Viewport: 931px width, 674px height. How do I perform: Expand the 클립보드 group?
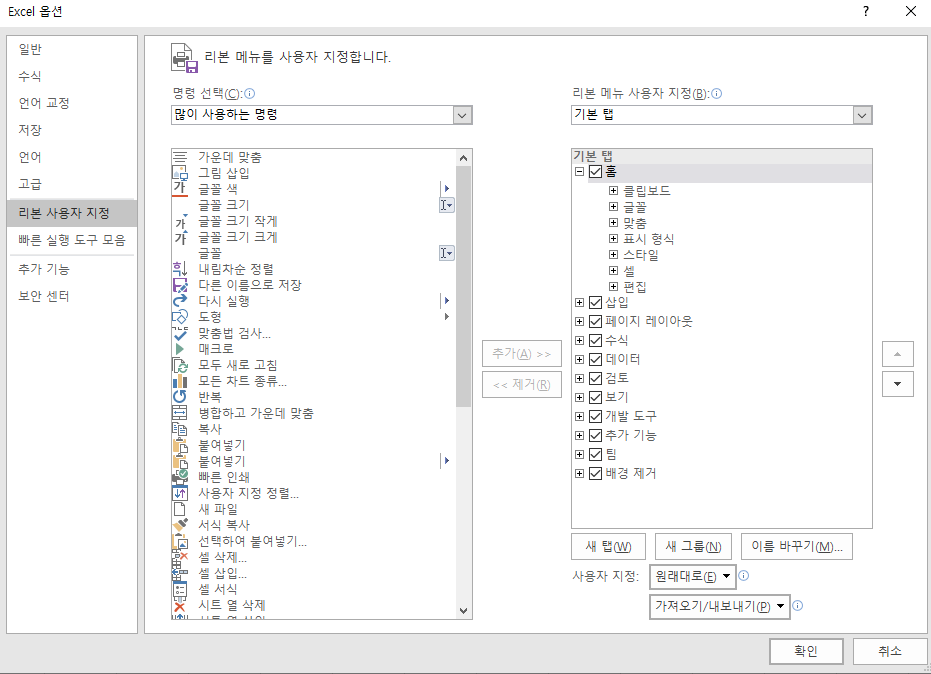click(613, 191)
